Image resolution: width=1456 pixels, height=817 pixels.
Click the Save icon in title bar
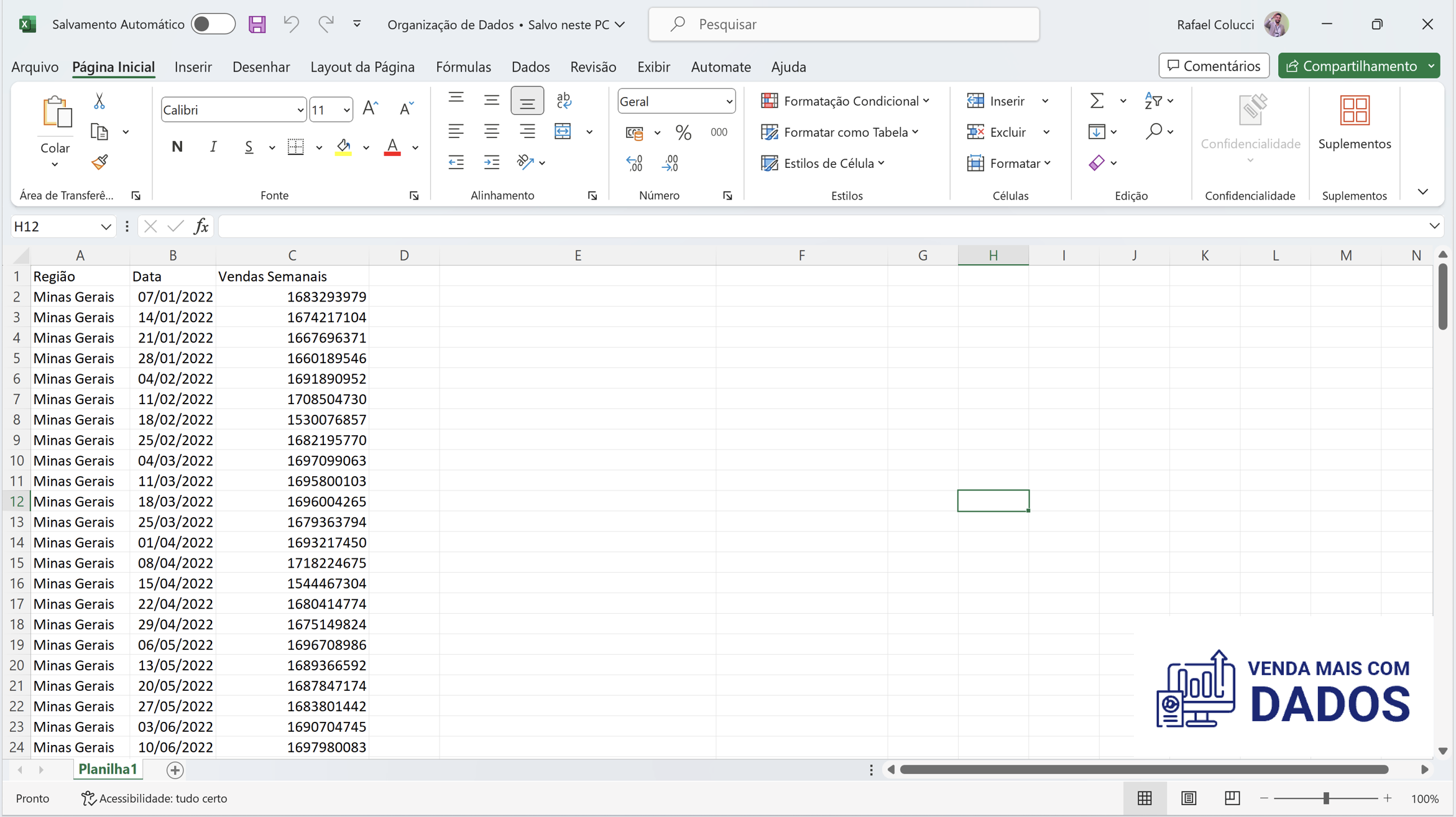pyautogui.click(x=257, y=24)
